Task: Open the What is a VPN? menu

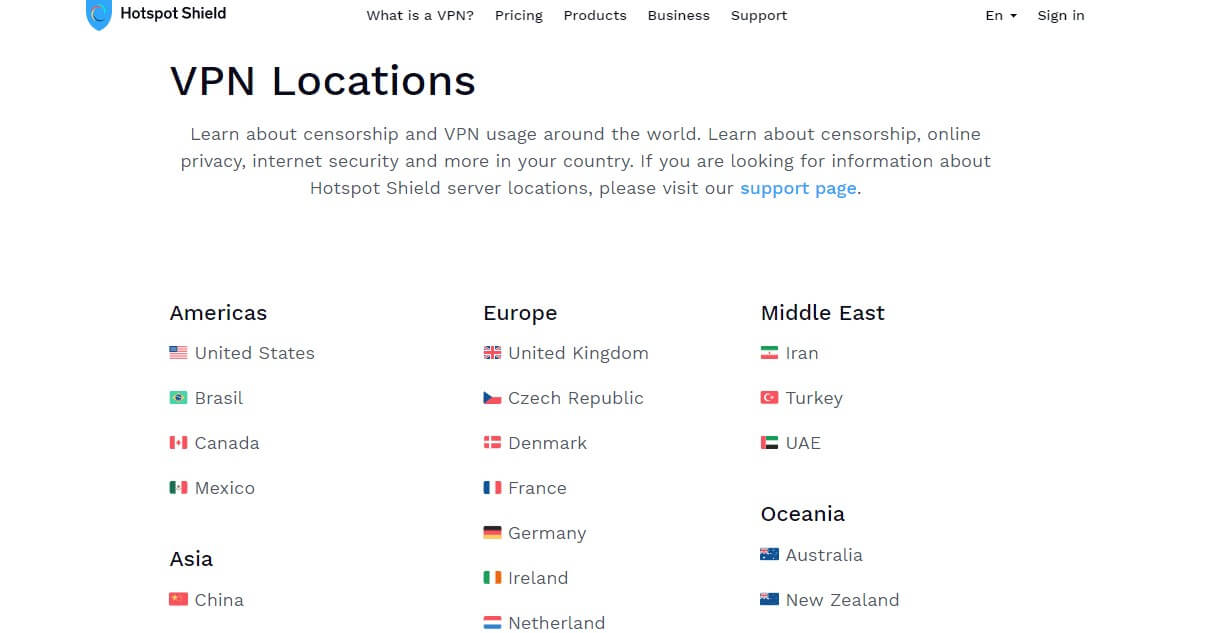Action: point(420,15)
